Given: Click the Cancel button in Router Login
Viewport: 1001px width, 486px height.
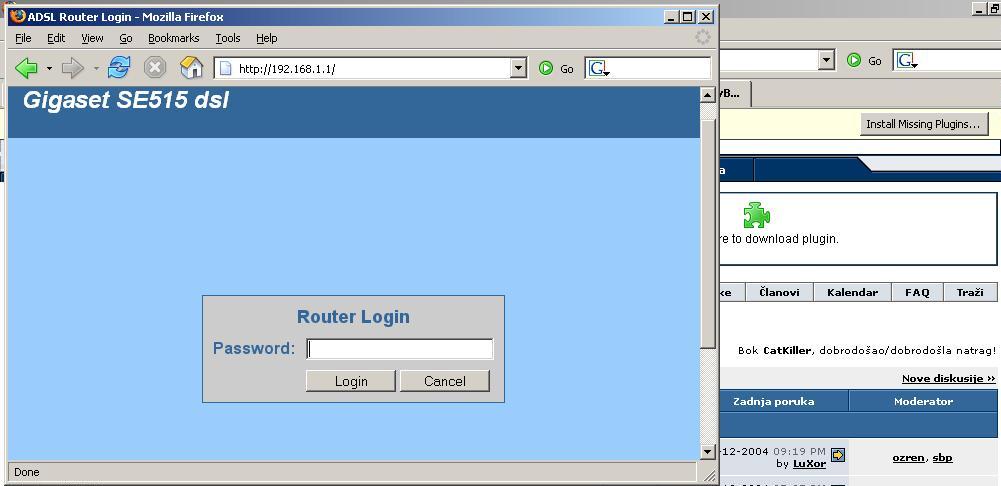Looking at the screenshot, I should (x=444, y=381).
